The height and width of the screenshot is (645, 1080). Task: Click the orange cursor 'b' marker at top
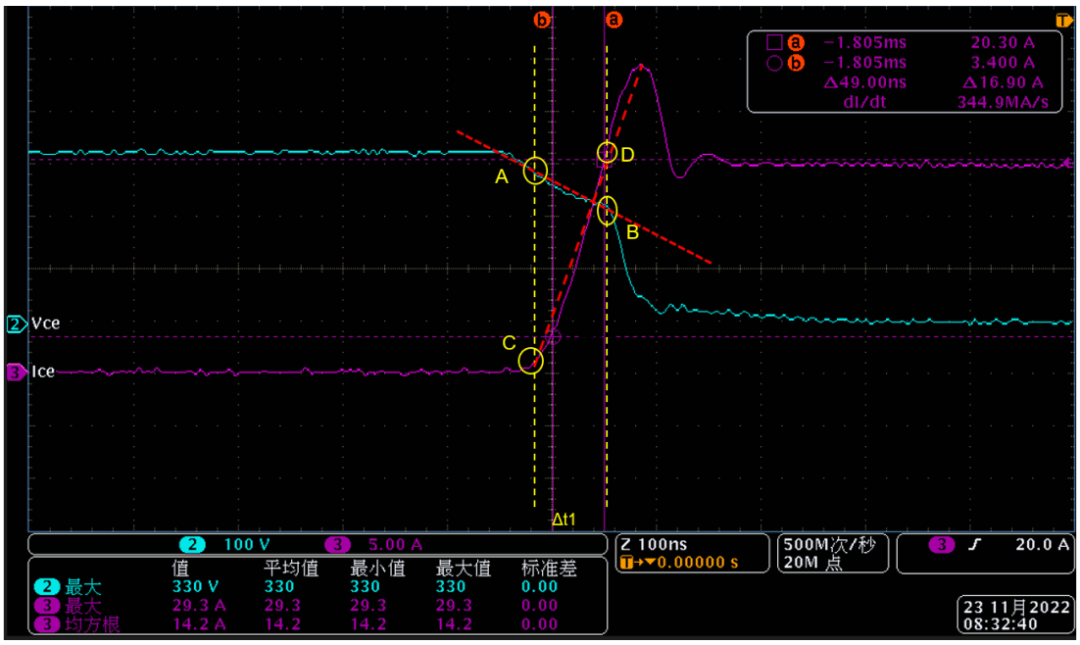pos(542,20)
